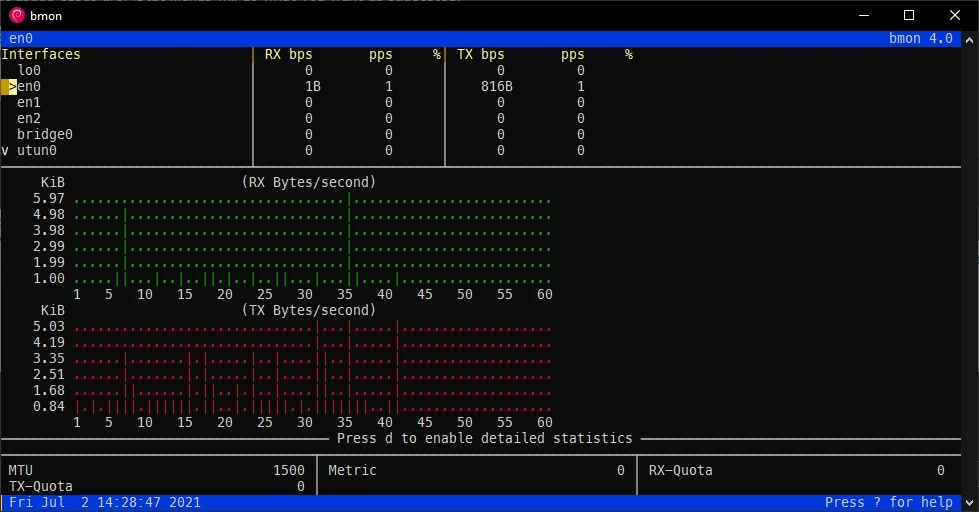Close the bmon window
The width and height of the screenshot is (979, 512).
(955, 15)
